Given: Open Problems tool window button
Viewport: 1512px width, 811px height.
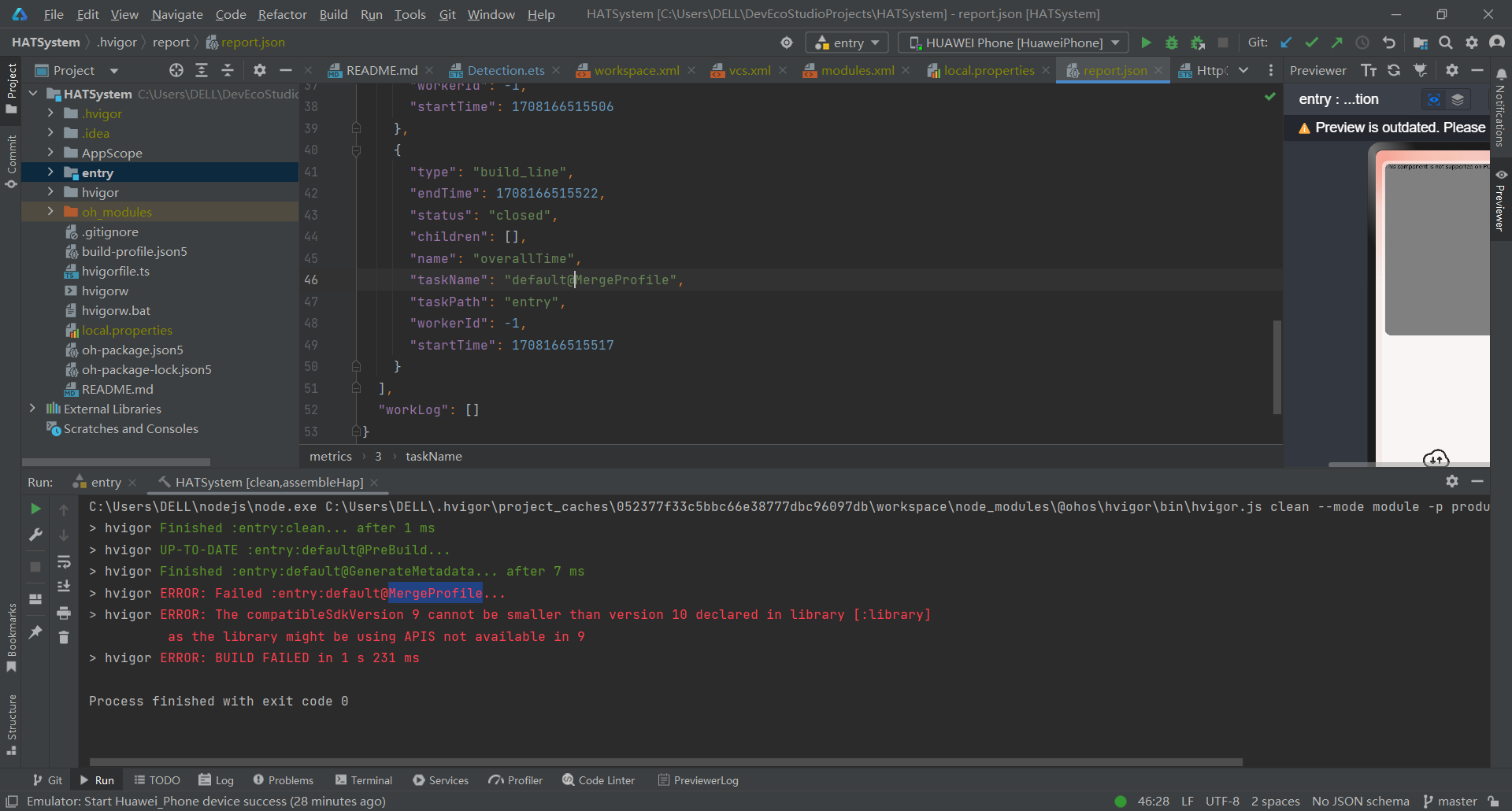Looking at the screenshot, I should pos(283,780).
